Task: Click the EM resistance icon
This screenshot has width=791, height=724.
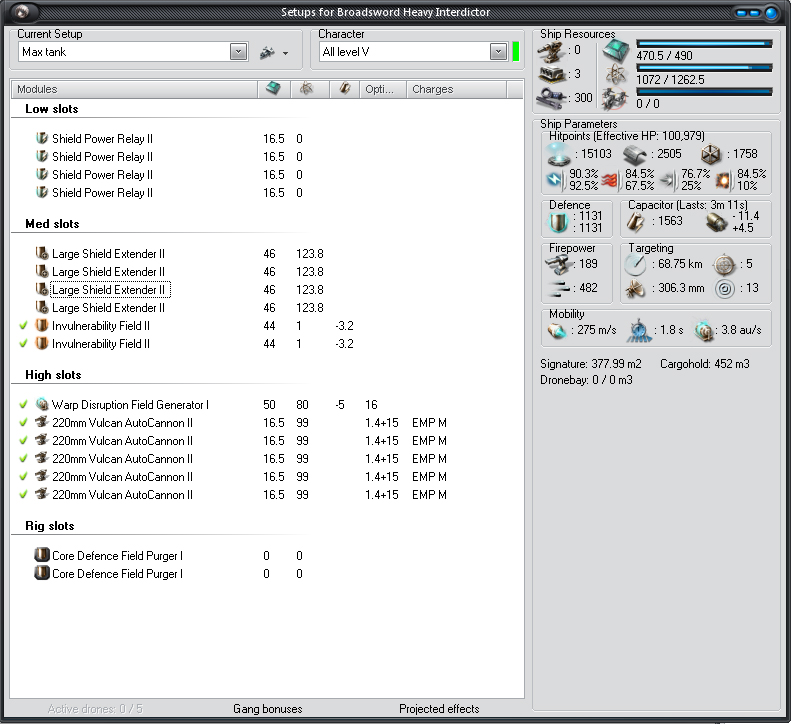Action: (554, 179)
